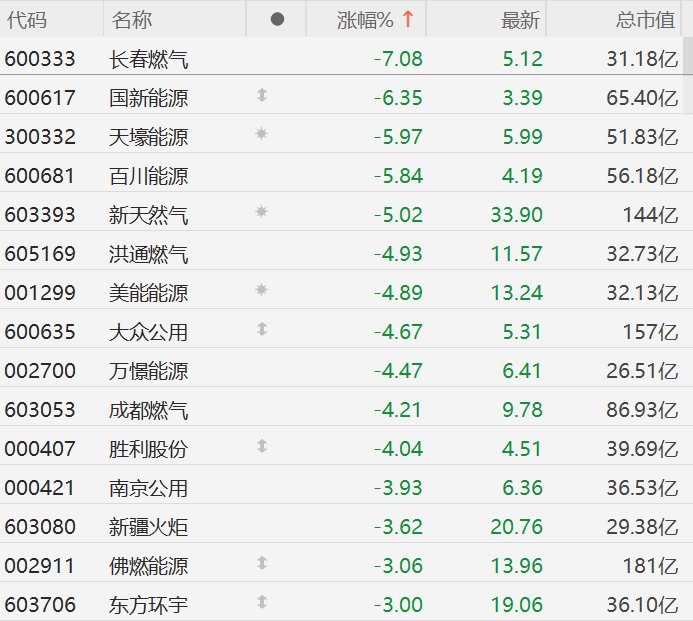
Task: Click the arrow marker icon for 国新能源
Action: coord(262,95)
